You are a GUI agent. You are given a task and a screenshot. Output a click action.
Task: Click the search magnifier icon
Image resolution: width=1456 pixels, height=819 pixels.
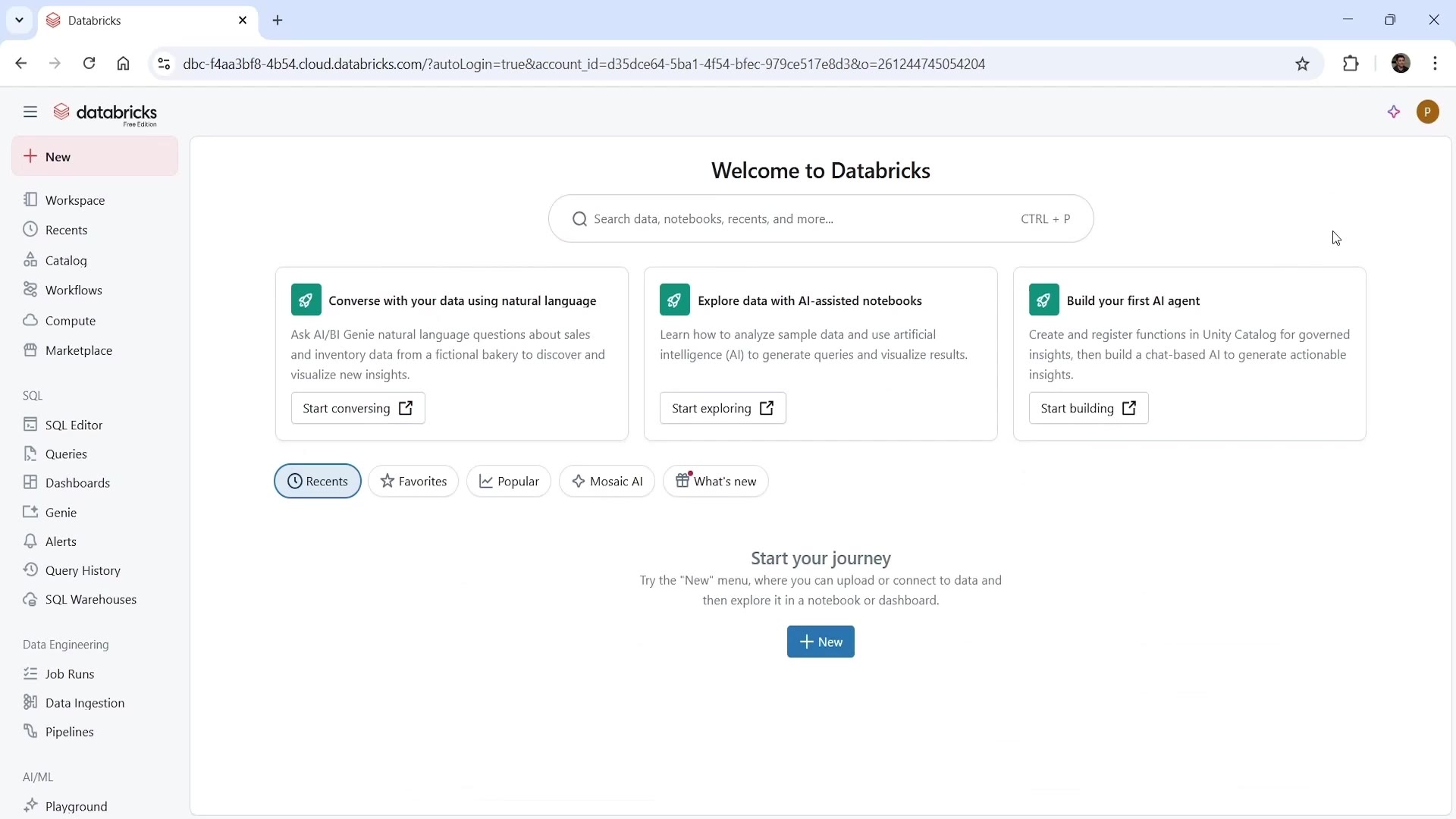580,219
